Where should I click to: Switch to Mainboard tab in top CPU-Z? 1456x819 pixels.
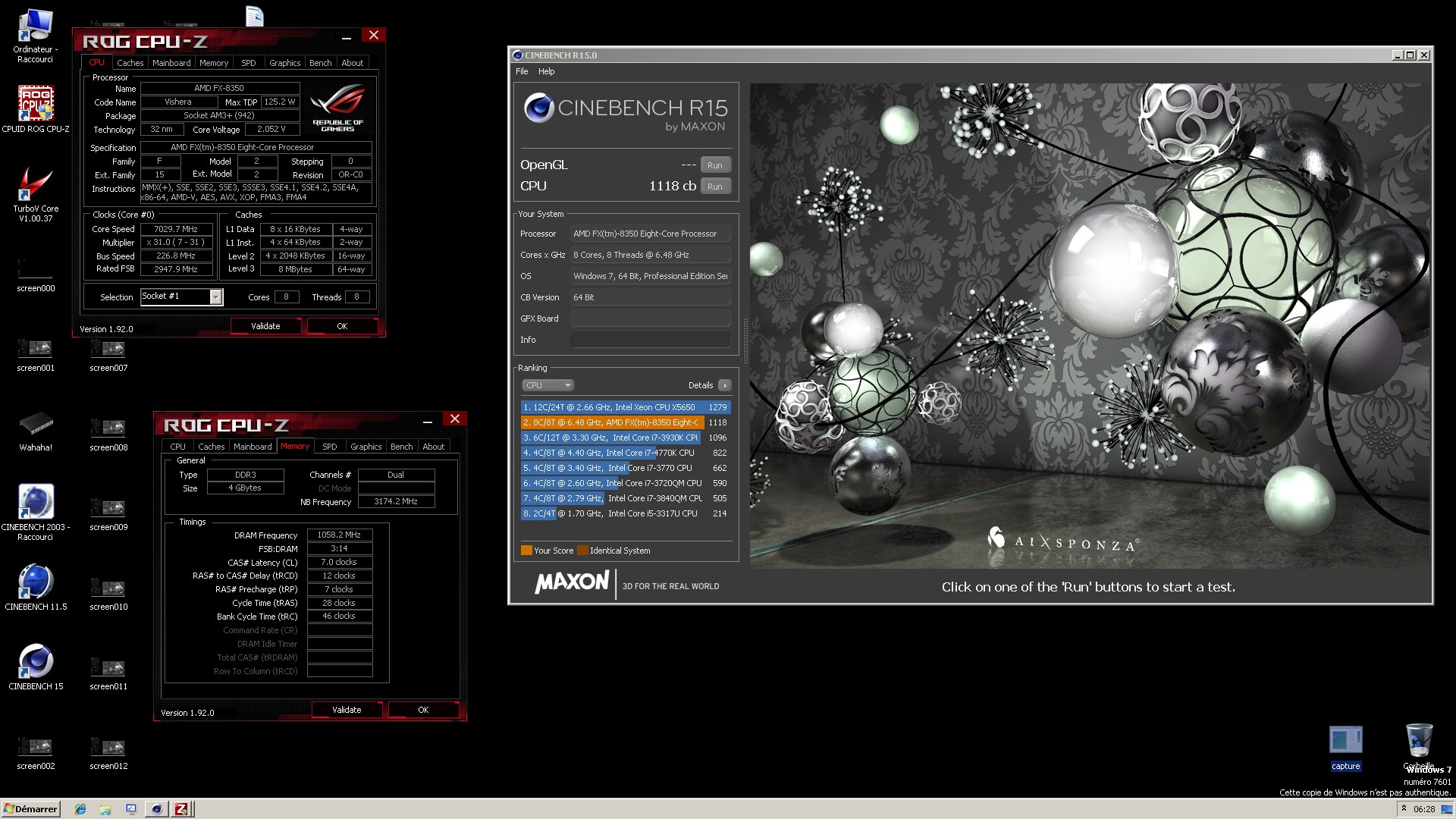171,63
